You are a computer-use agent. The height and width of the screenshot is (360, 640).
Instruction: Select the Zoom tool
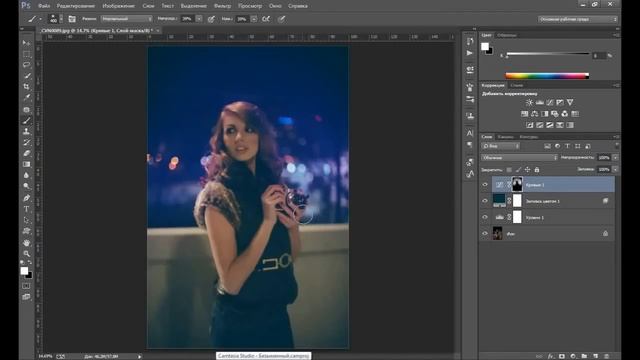(x=27, y=253)
